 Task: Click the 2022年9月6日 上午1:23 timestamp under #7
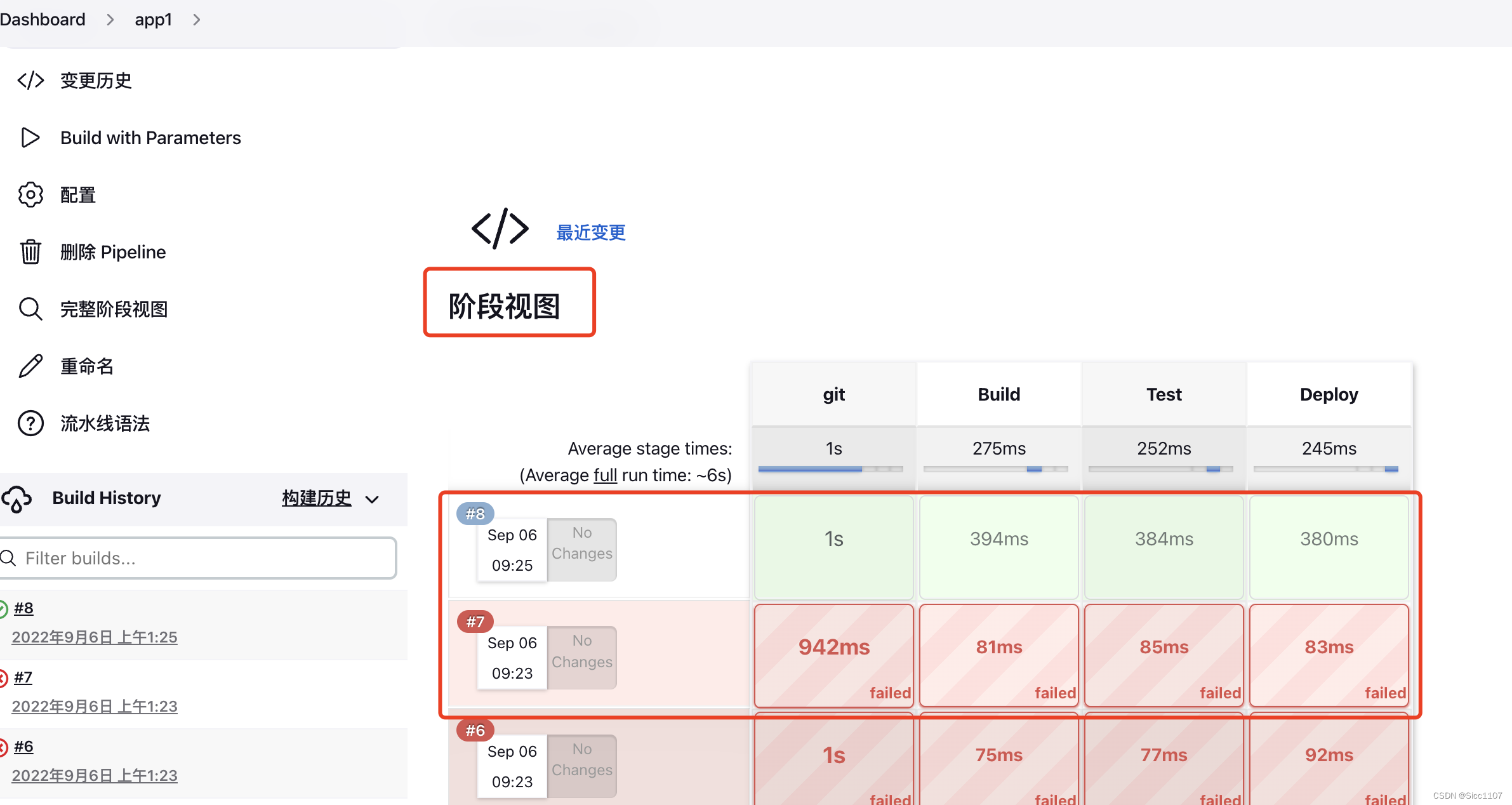tap(95, 706)
